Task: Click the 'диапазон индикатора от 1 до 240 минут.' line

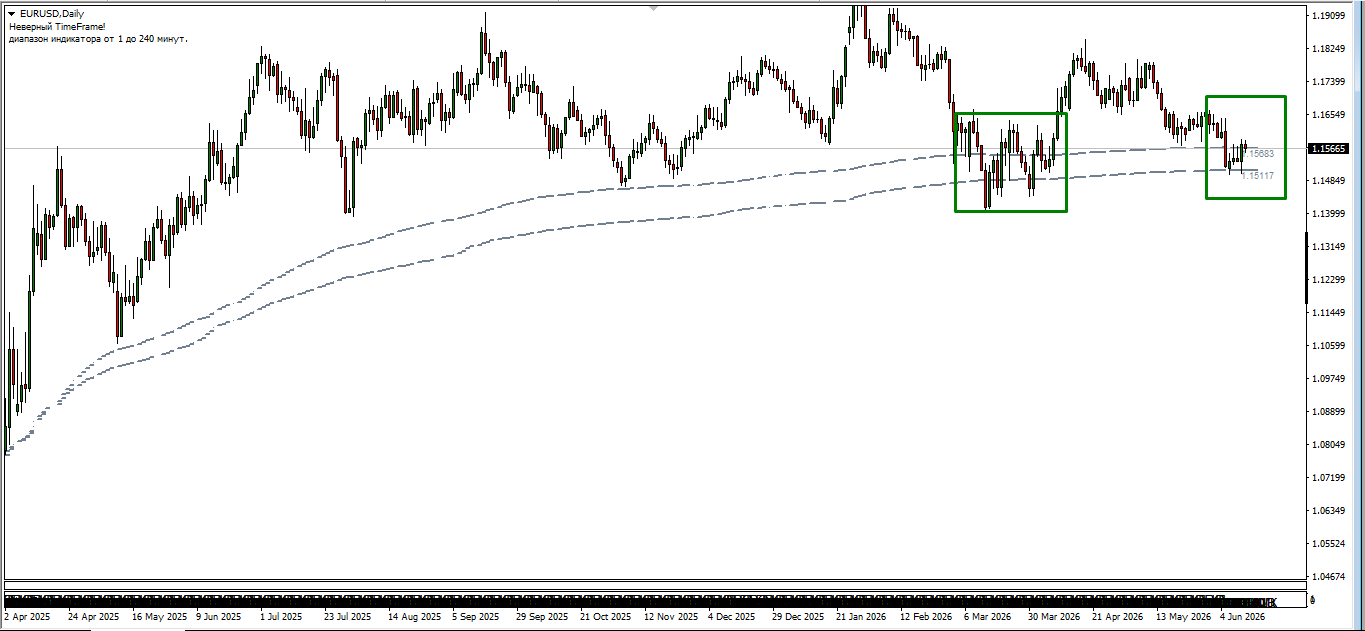Action: coord(98,38)
